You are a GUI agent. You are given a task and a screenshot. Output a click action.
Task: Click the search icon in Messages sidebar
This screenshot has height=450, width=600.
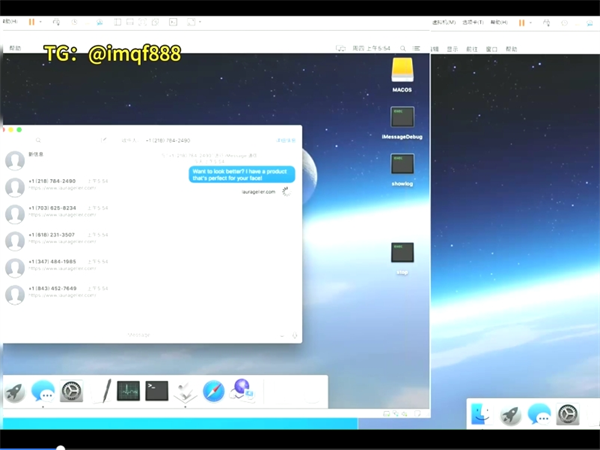38,141
